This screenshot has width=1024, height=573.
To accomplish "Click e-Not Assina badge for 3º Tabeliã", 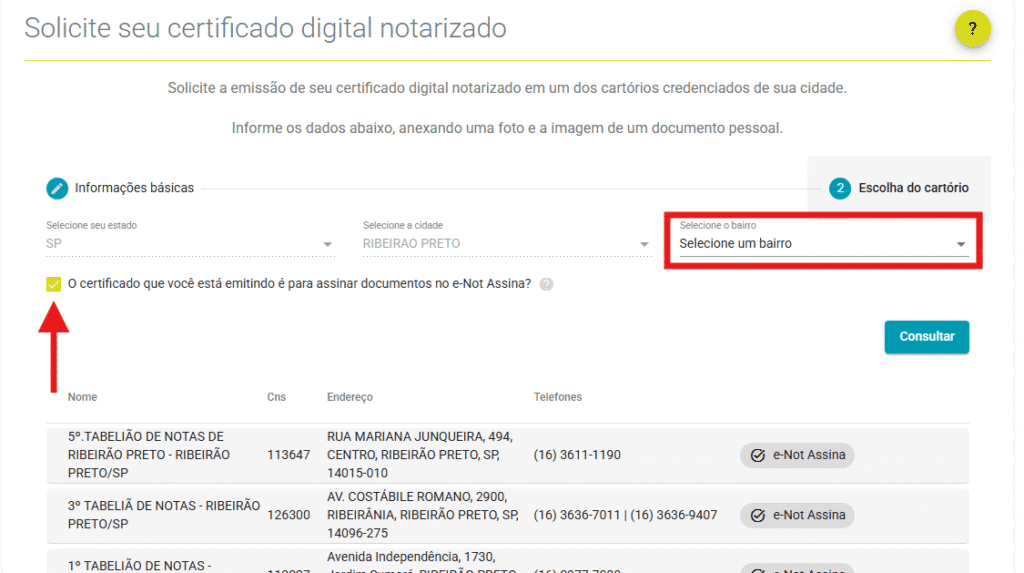I will click(x=797, y=515).
